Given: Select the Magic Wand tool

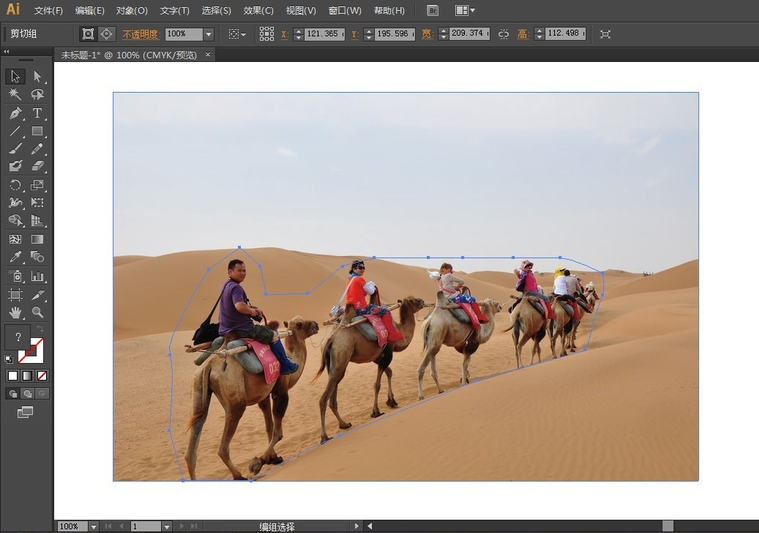Looking at the screenshot, I should coord(15,94).
